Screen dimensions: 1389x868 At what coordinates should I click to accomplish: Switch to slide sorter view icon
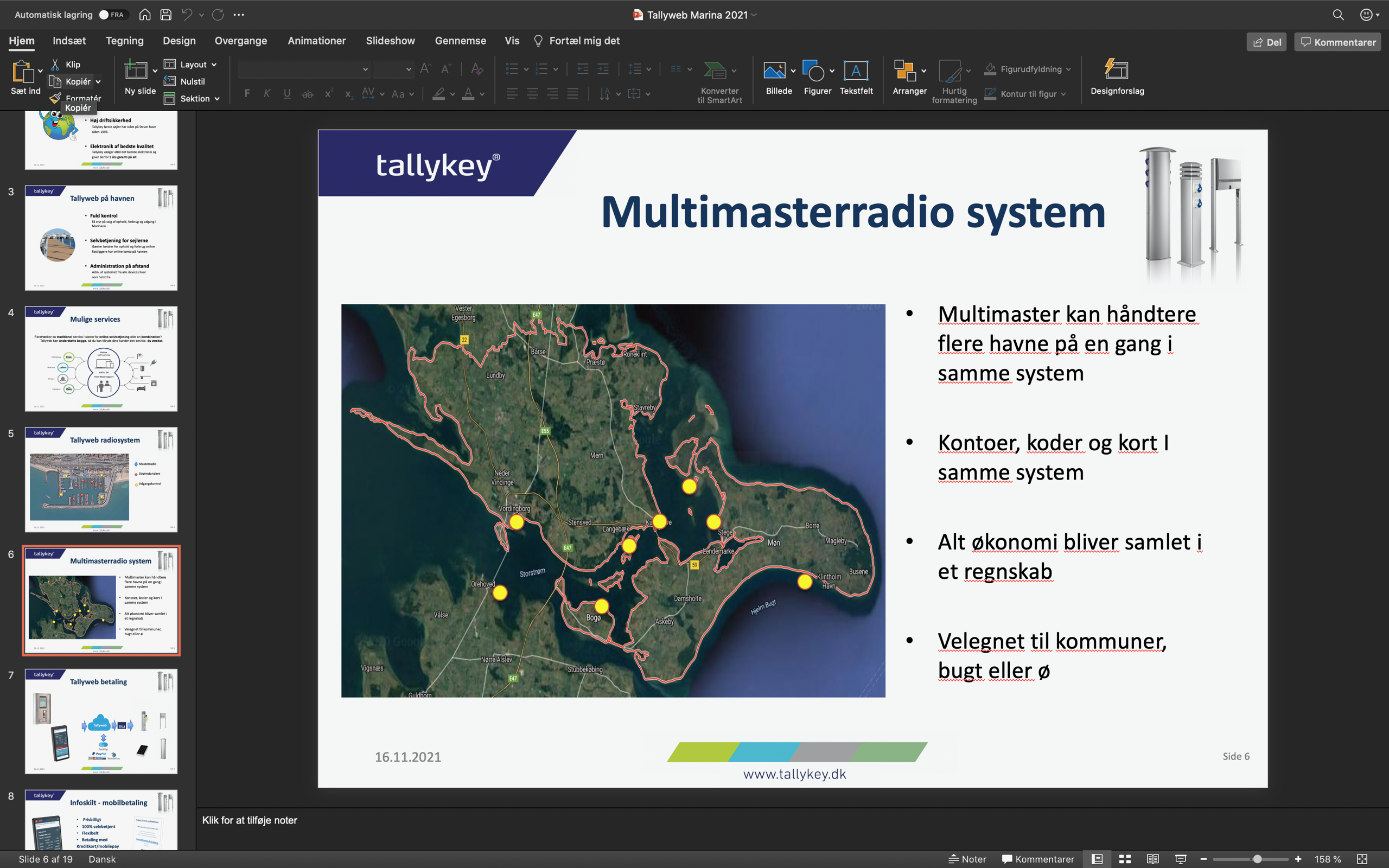[x=1125, y=859]
